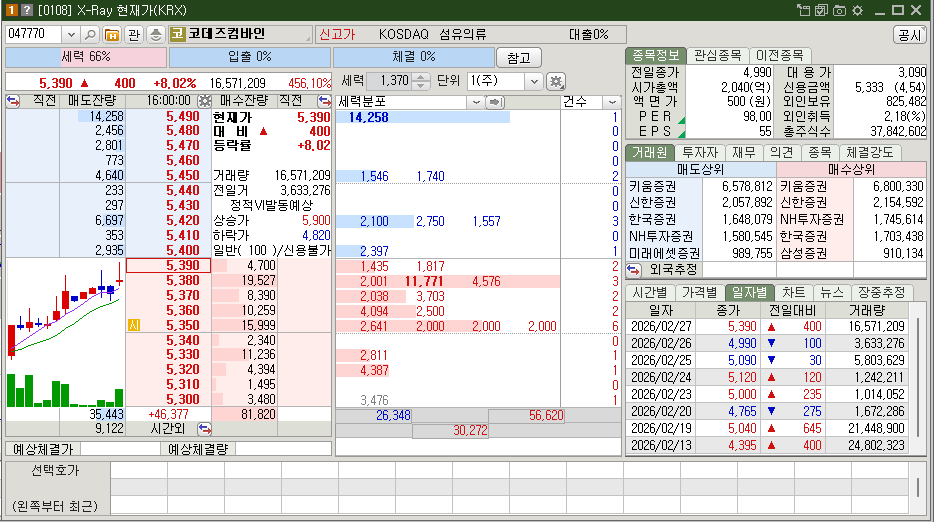Click the 관 watchlist add icon
This screenshot has width=934, height=522.
(133, 35)
